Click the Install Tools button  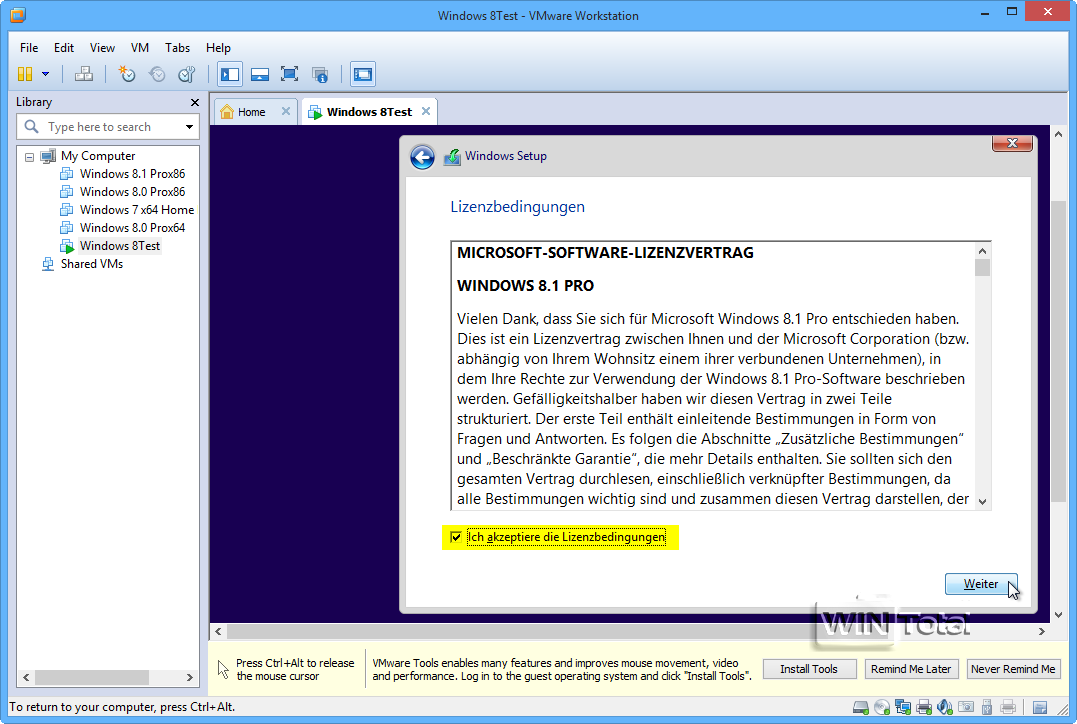click(808, 669)
